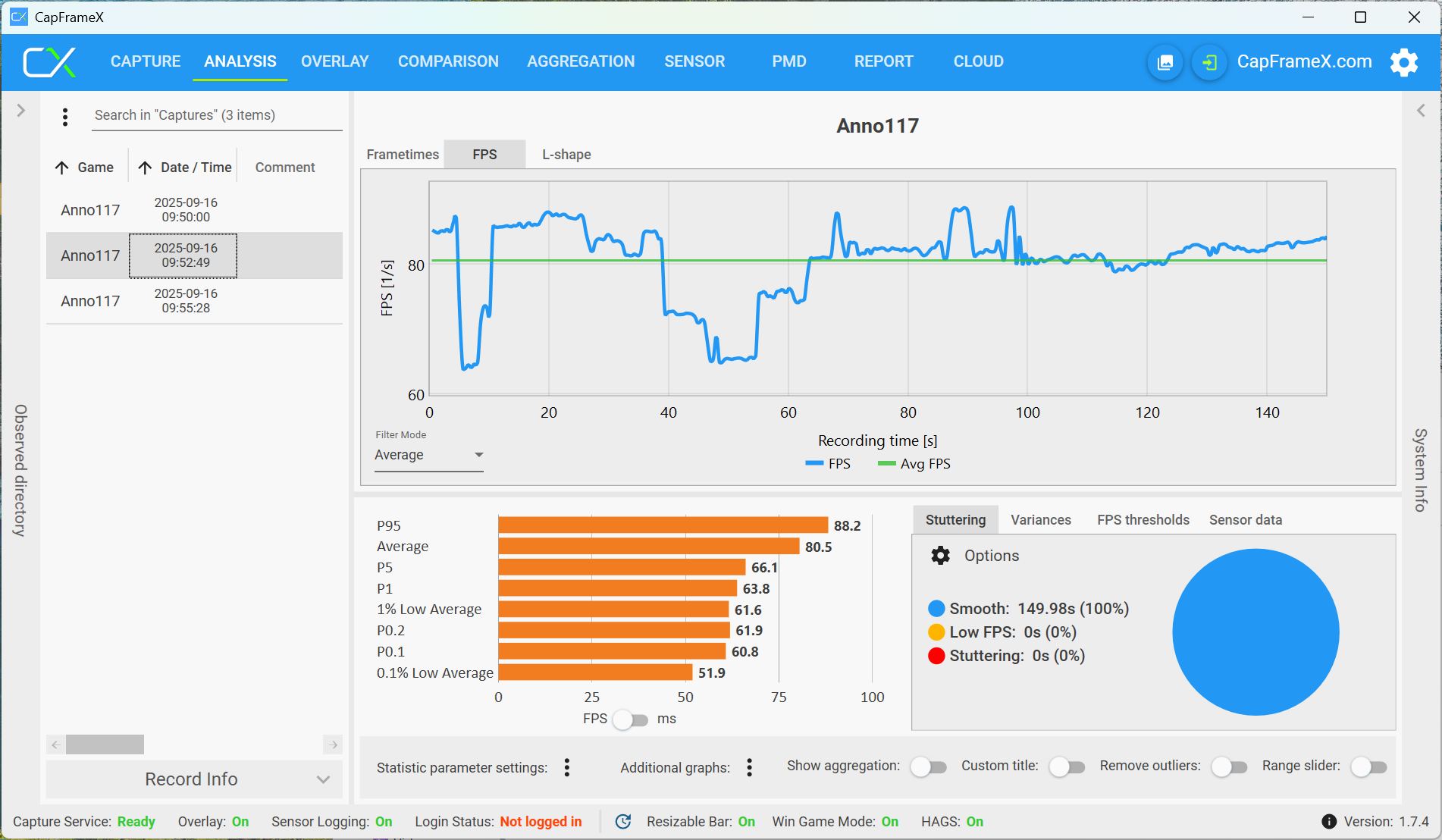
Task: Expand the System Info side panel
Action: tap(1421, 111)
